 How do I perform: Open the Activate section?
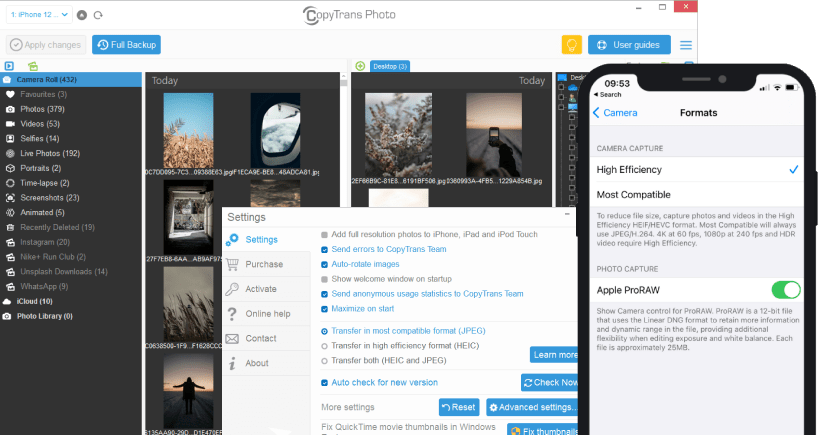point(267,289)
